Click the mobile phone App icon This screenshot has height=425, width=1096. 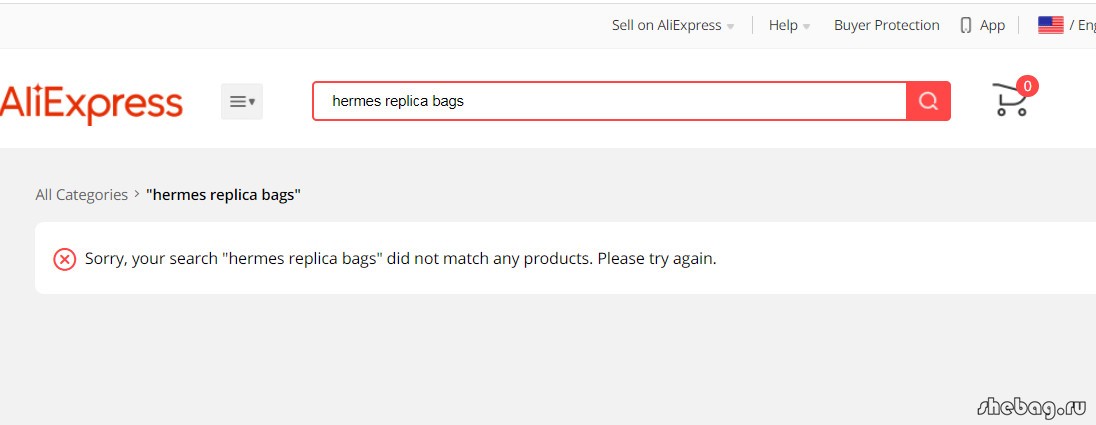pyautogui.click(x=966, y=26)
